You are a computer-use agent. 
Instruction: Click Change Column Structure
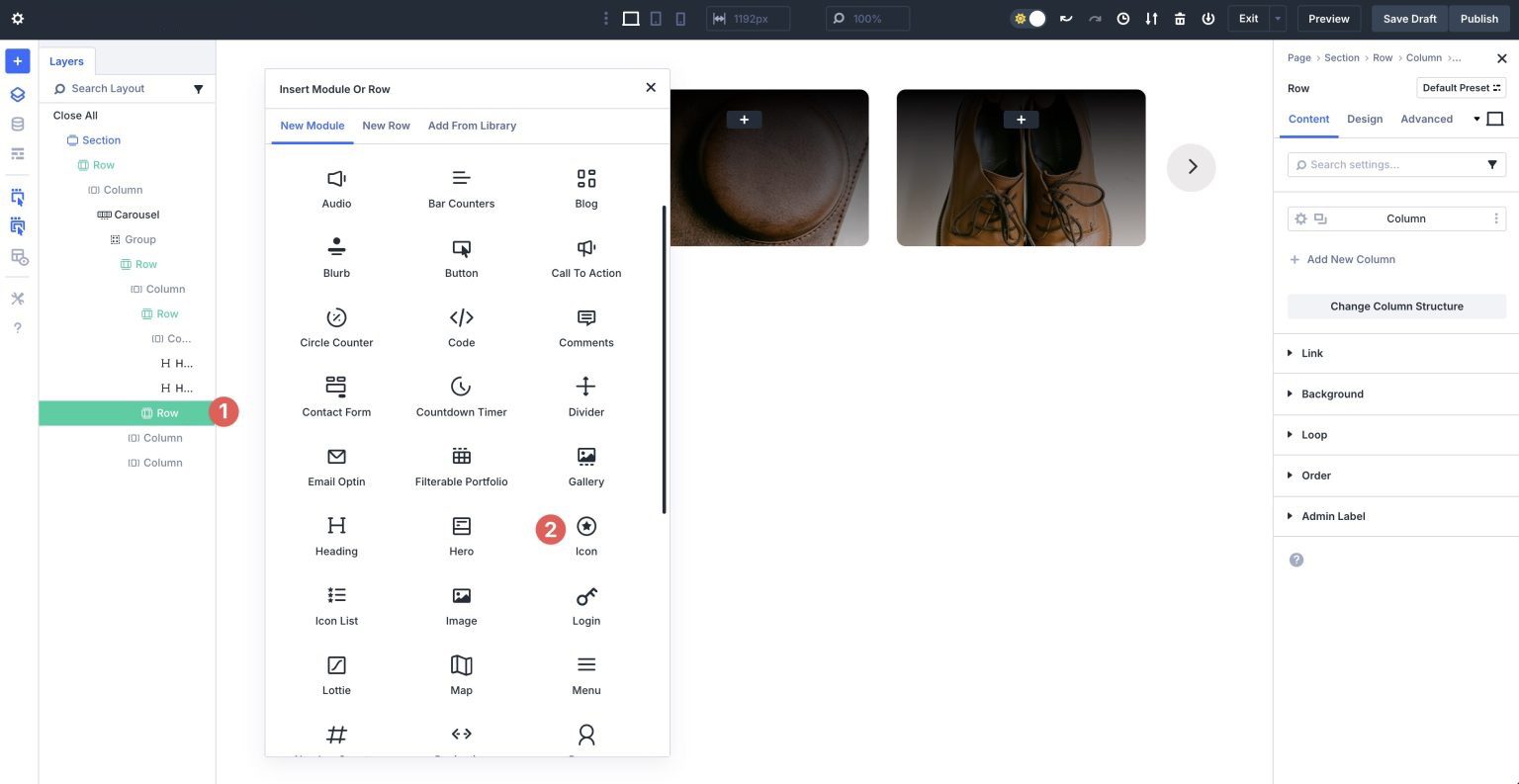(x=1395, y=305)
